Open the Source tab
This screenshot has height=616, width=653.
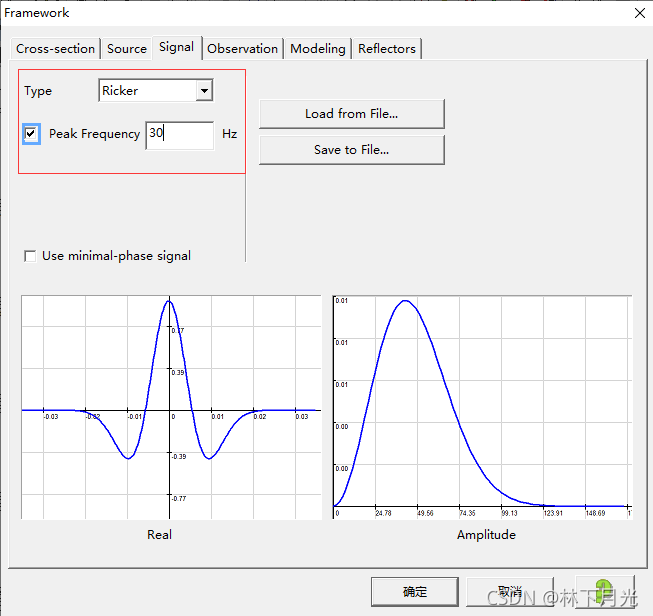point(127,49)
